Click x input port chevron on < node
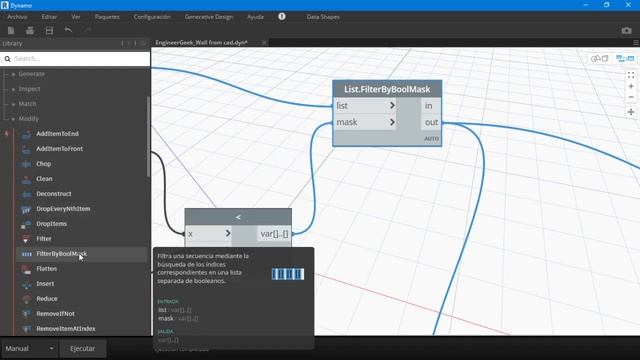 tap(228, 233)
